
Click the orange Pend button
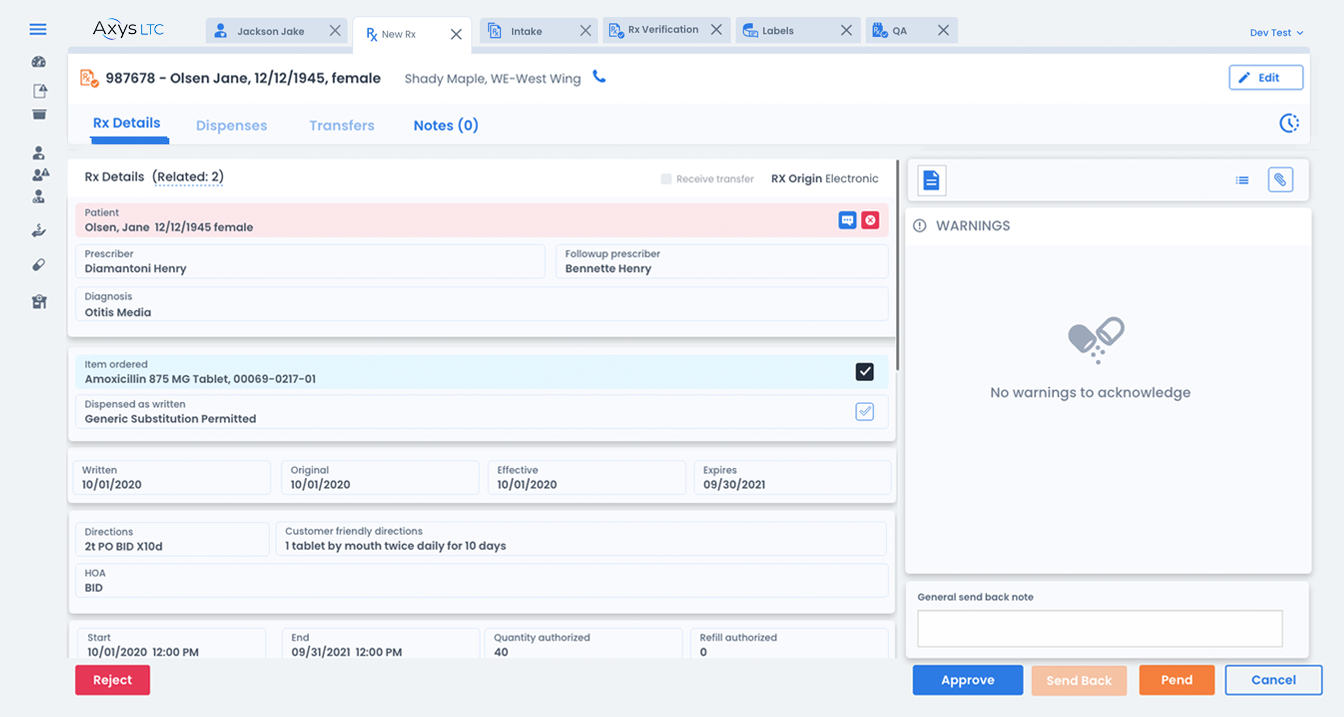1177,680
